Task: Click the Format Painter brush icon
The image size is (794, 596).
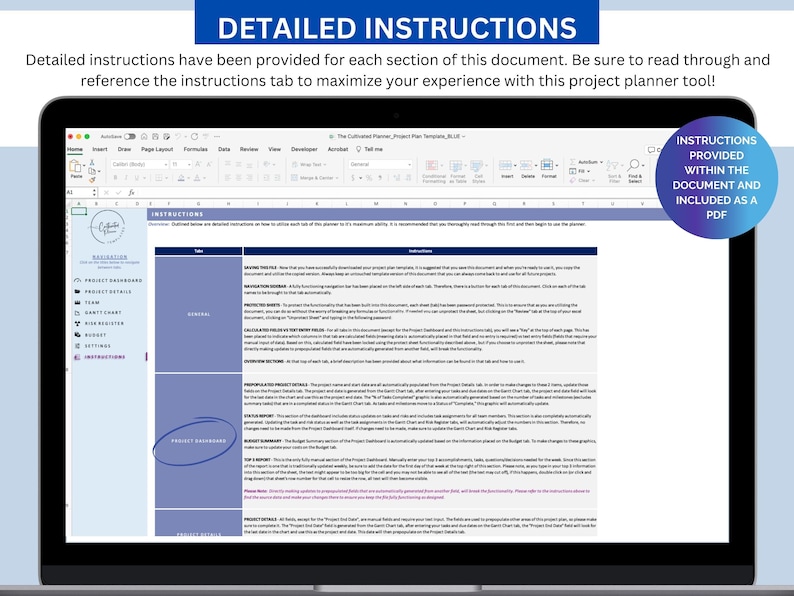Action: pyautogui.click(x=92, y=180)
